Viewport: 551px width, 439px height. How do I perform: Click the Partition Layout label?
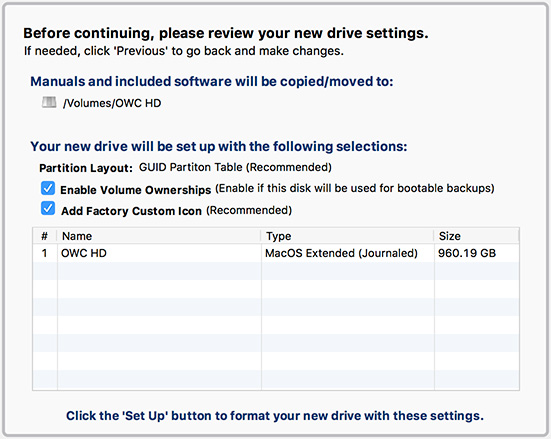coord(86,168)
